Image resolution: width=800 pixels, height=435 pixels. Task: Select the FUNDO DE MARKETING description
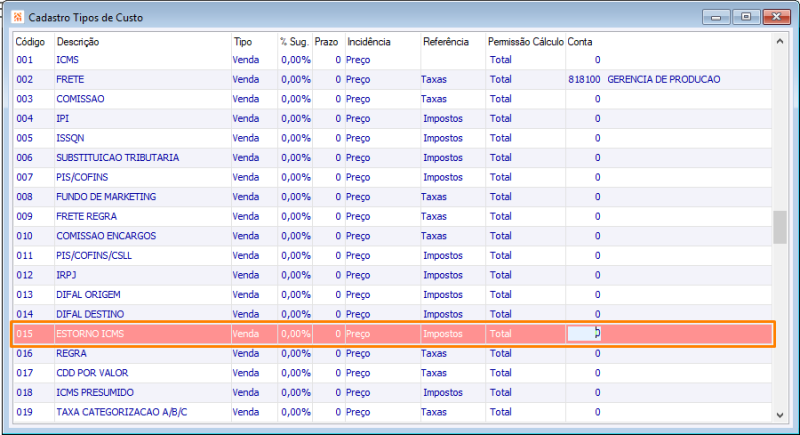click(106, 197)
